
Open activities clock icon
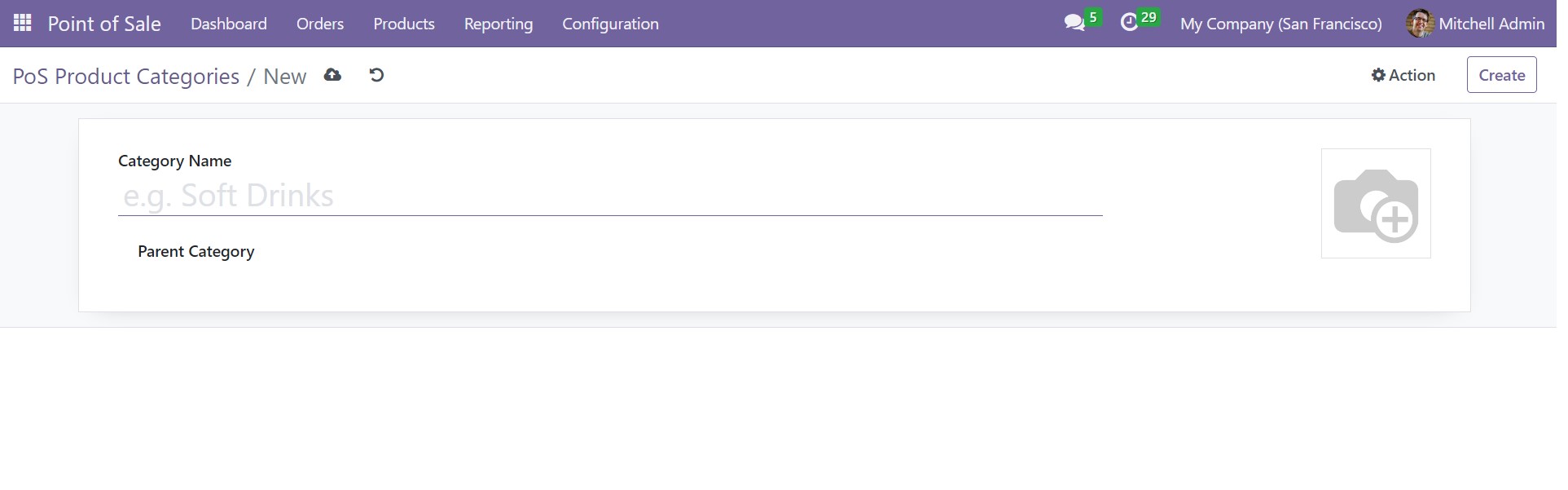1129,23
